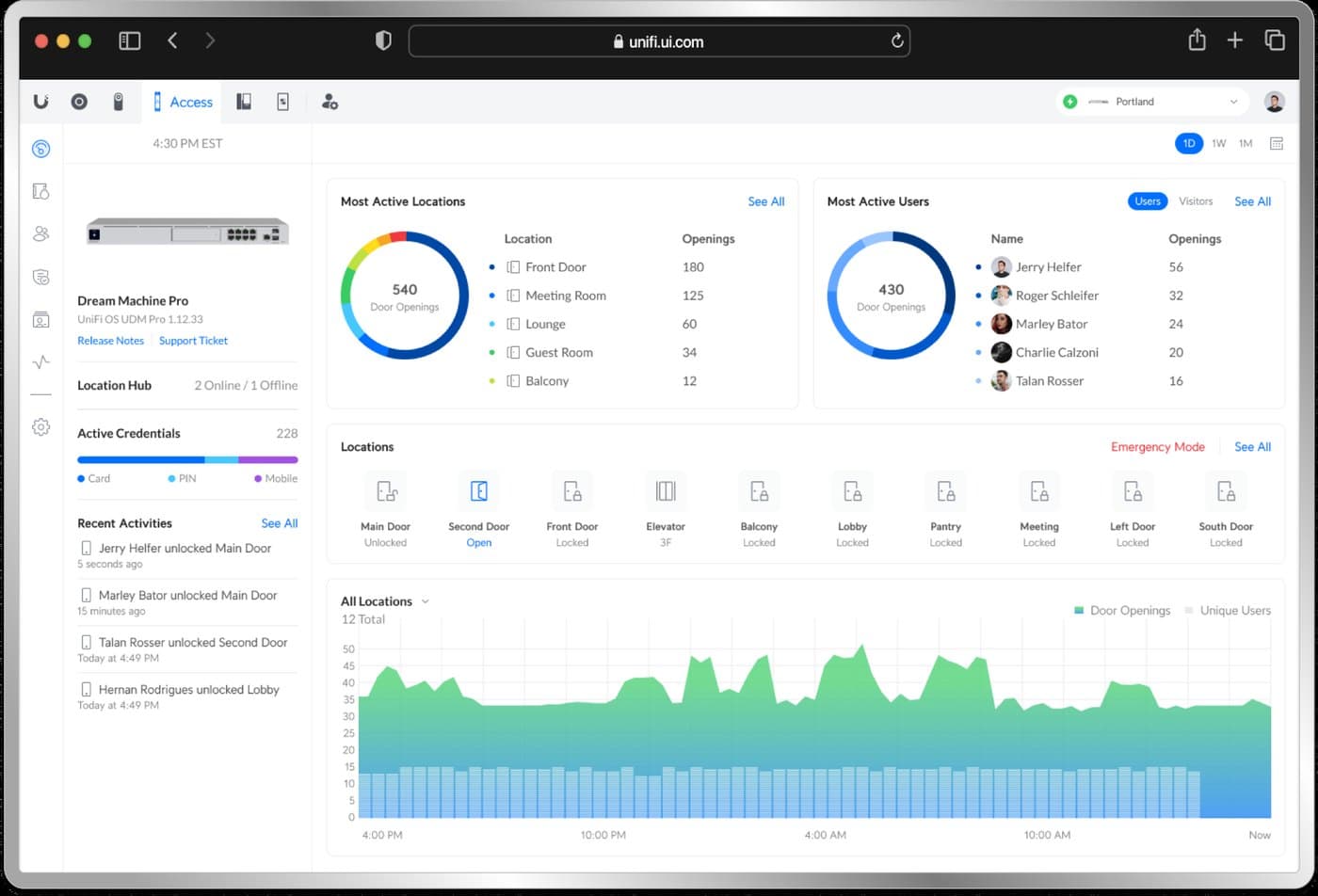This screenshot has width=1318, height=896.
Task: Open the users icon in left sidebar
Action: coord(40,233)
